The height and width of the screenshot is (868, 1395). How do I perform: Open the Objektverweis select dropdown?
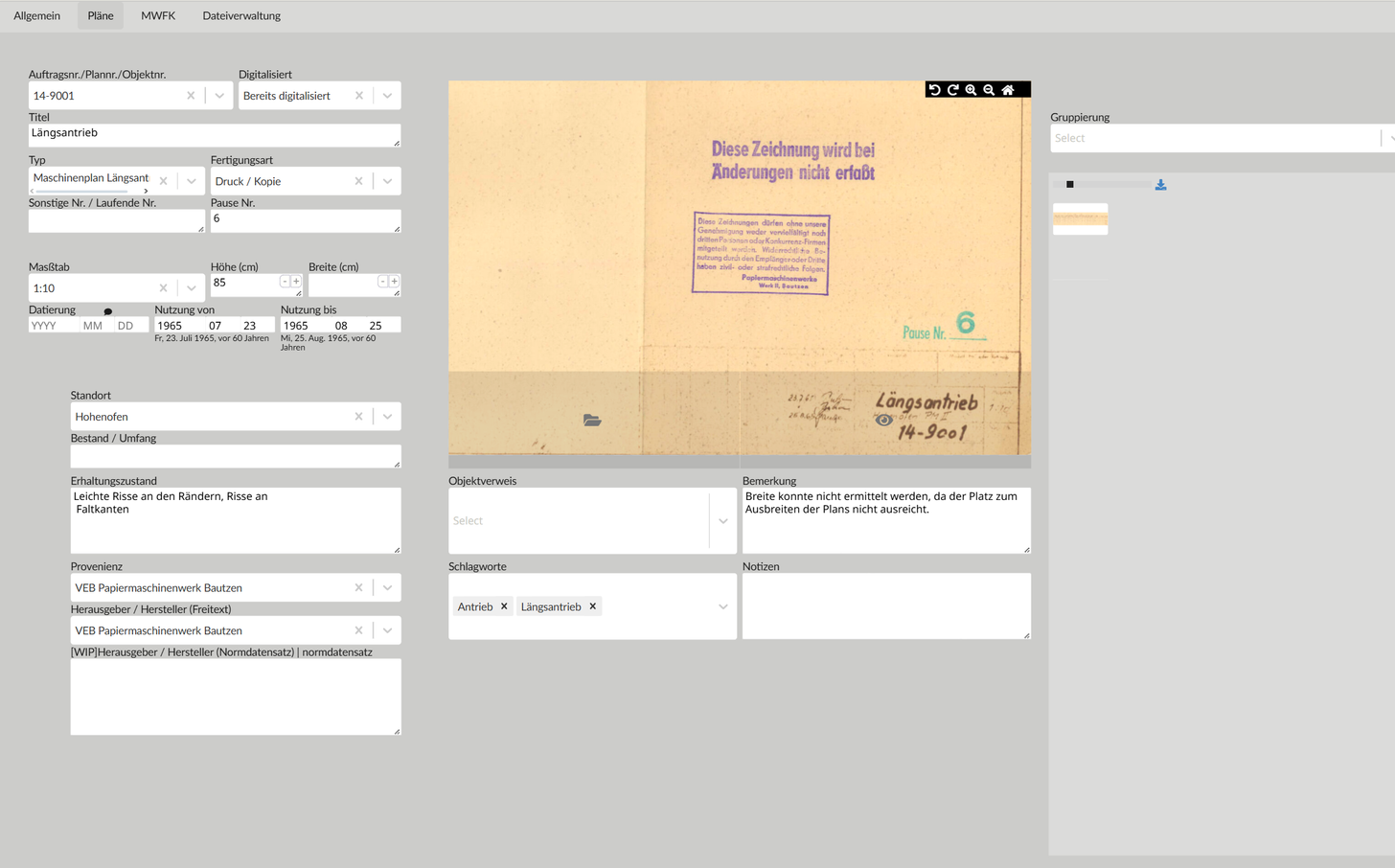tap(722, 521)
